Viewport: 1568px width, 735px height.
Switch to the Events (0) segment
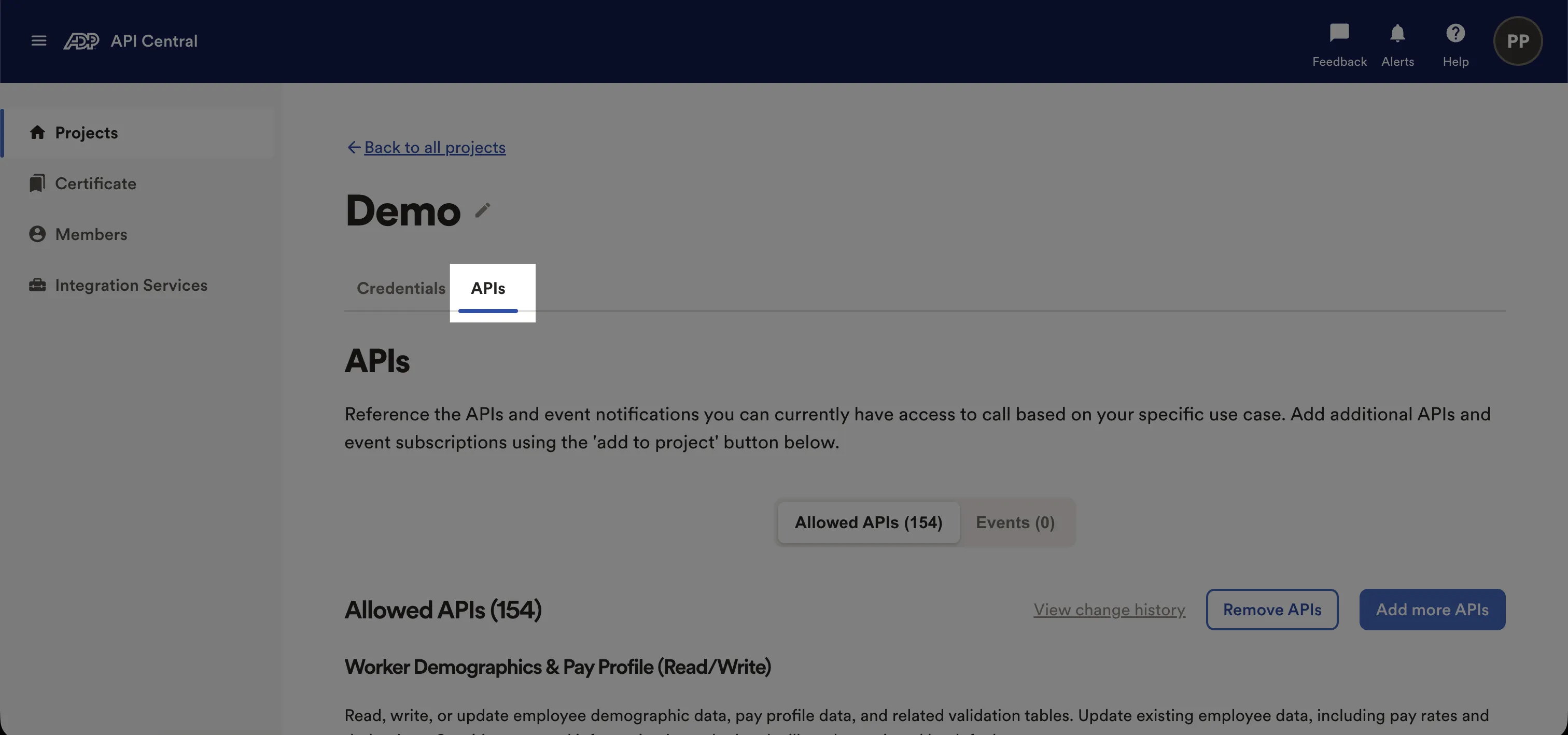click(x=1015, y=522)
